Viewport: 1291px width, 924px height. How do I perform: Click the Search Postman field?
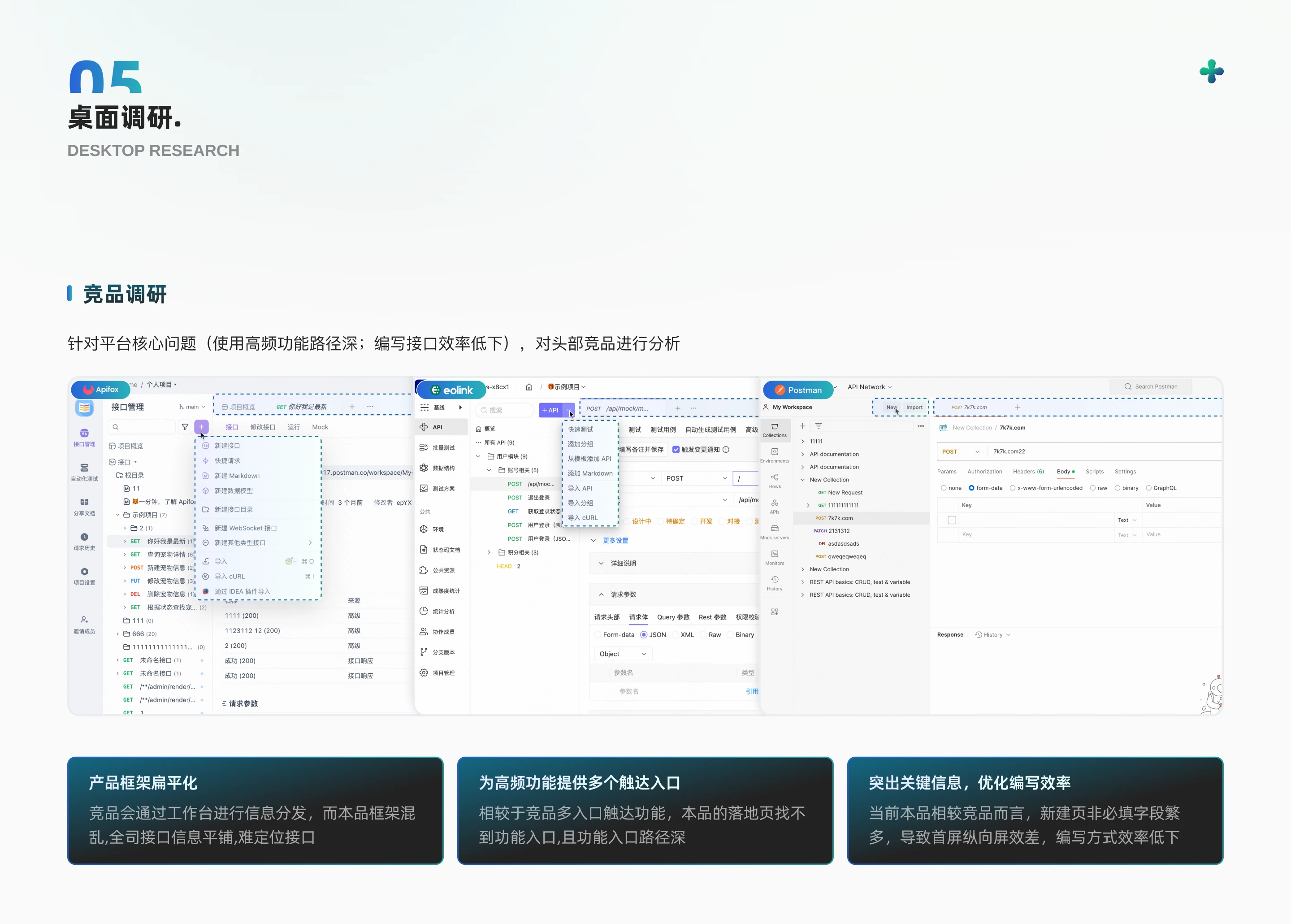click(x=1151, y=387)
